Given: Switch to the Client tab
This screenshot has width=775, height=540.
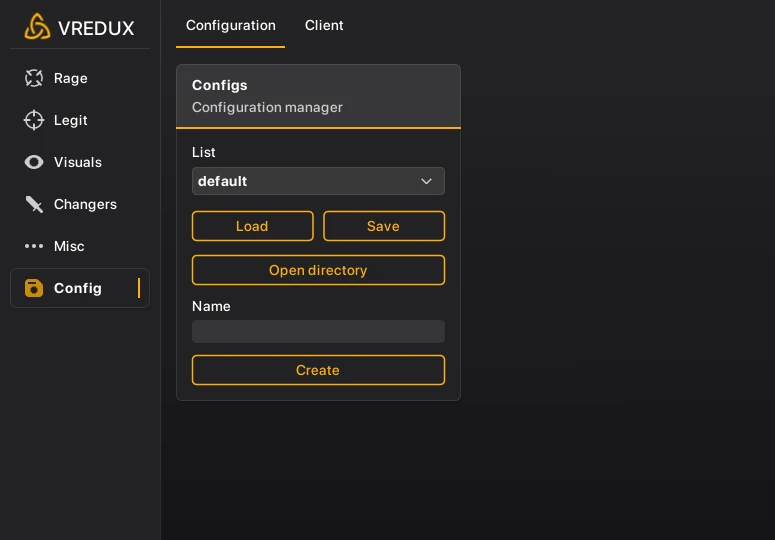Looking at the screenshot, I should 324,25.
